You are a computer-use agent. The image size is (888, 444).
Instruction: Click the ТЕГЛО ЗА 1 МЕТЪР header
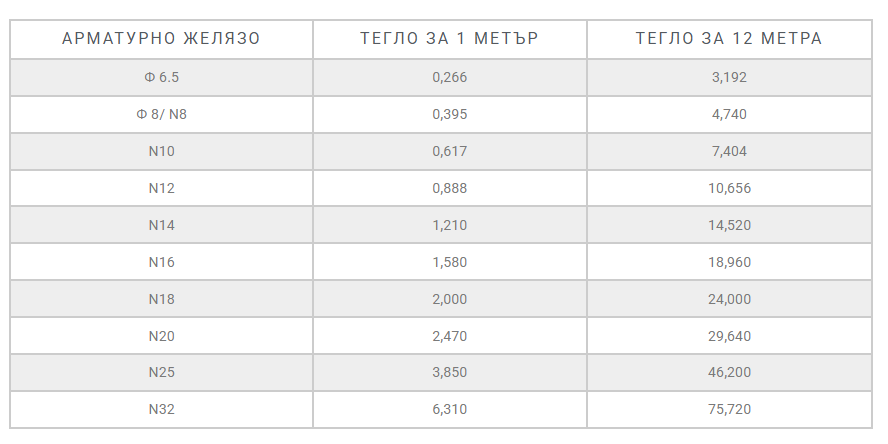449,39
